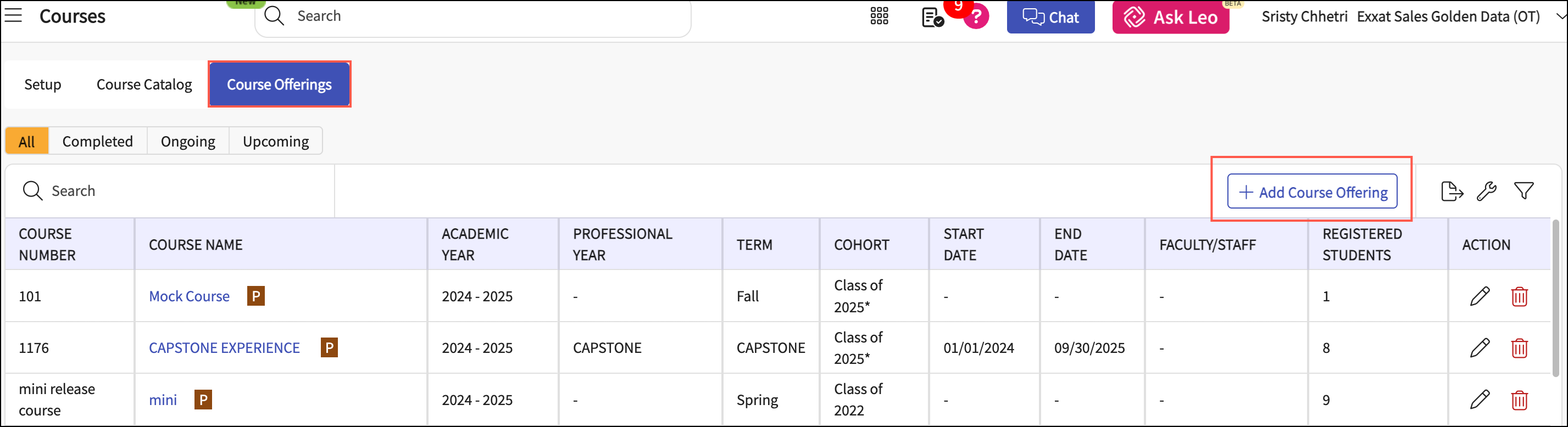Click the pink help question mark icon
1568x427 pixels.
(x=976, y=18)
